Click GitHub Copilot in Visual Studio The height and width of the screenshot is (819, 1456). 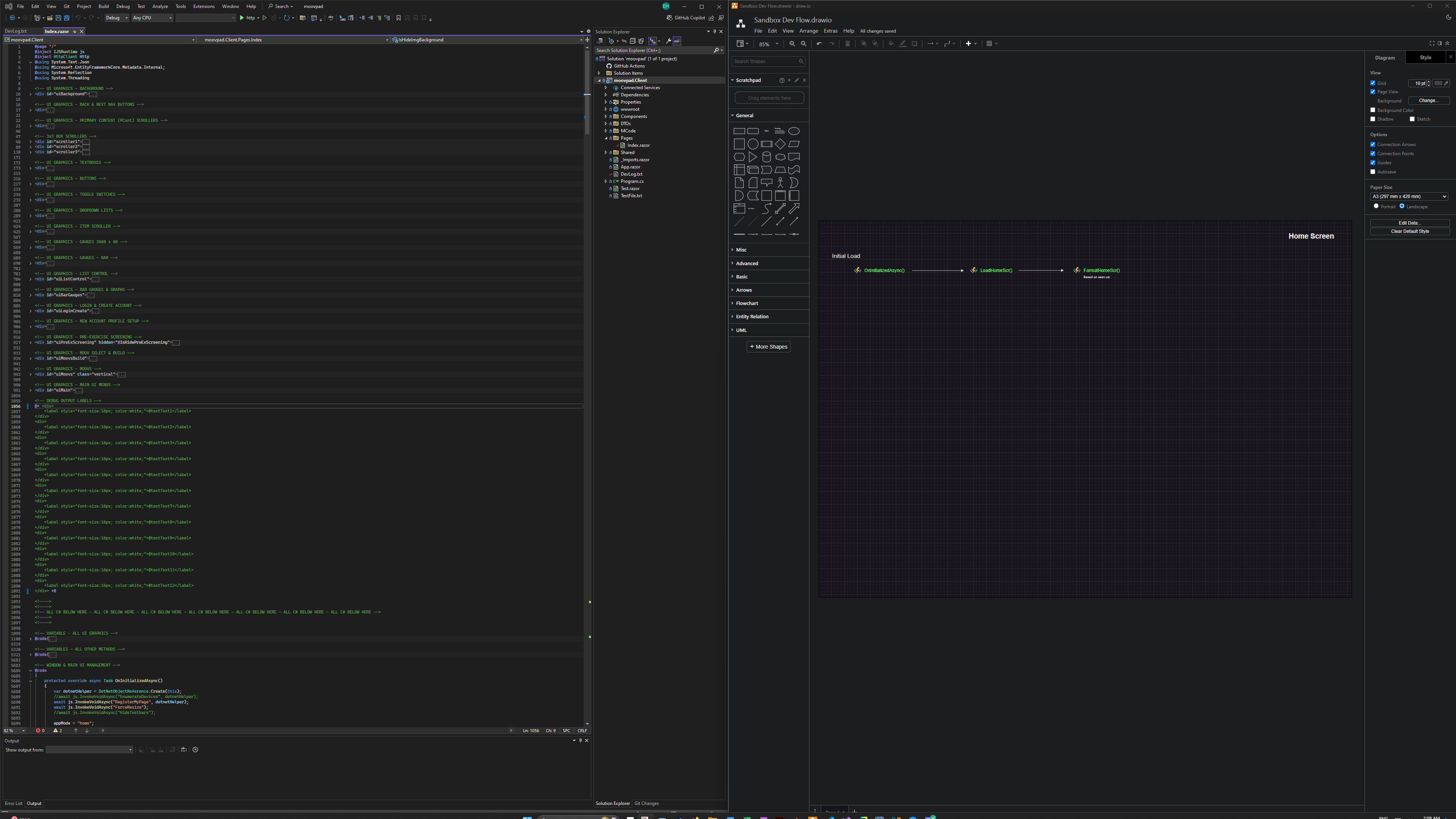(686, 18)
